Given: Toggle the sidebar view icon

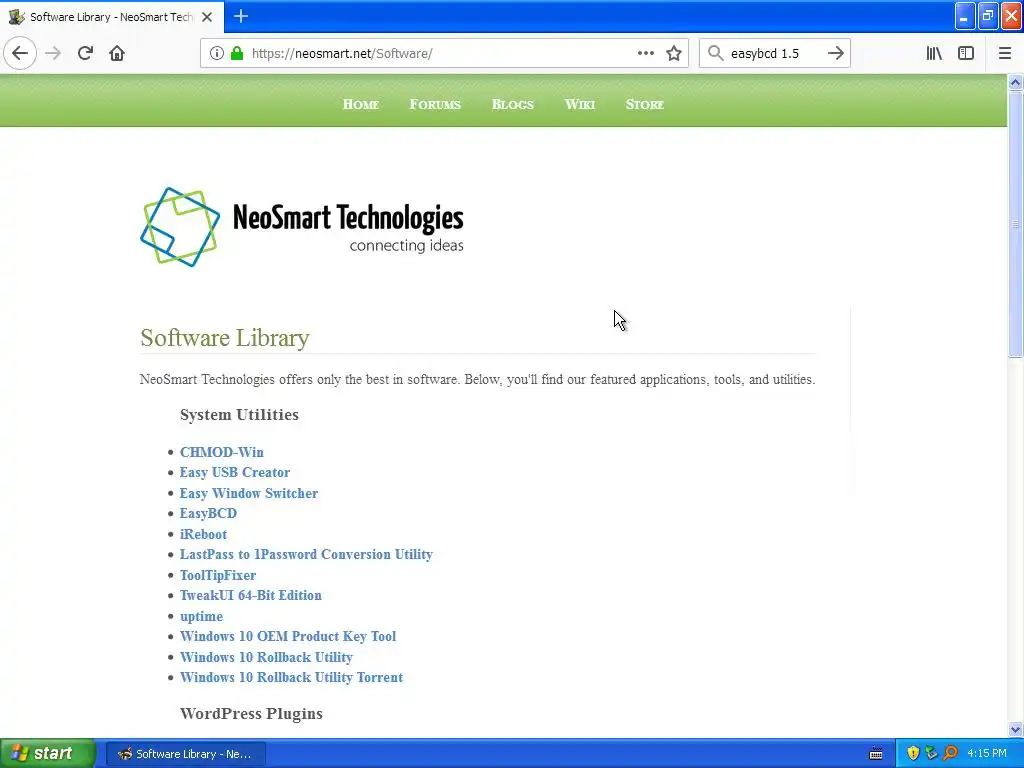Looking at the screenshot, I should tap(966, 54).
